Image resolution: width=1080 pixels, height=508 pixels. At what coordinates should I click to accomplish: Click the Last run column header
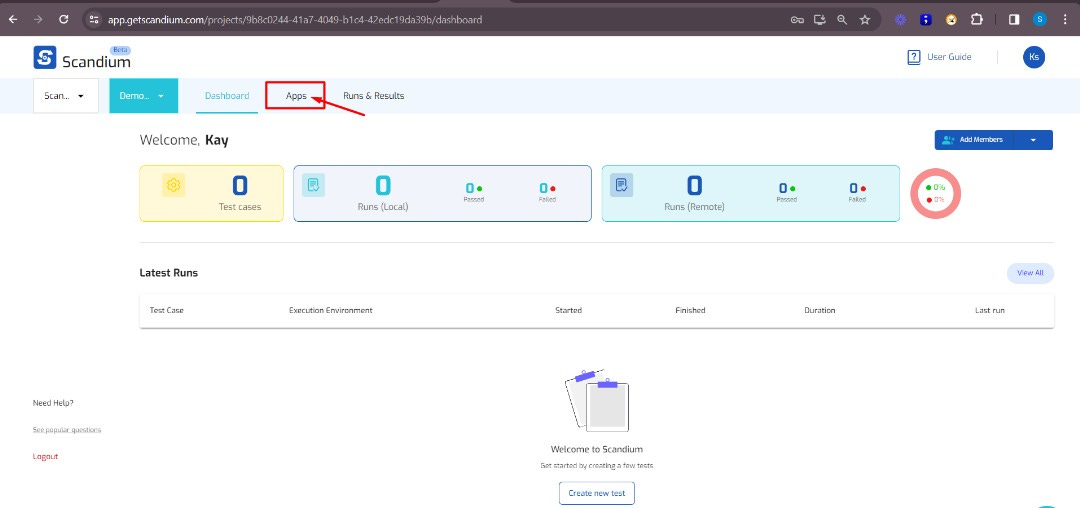tap(990, 310)
